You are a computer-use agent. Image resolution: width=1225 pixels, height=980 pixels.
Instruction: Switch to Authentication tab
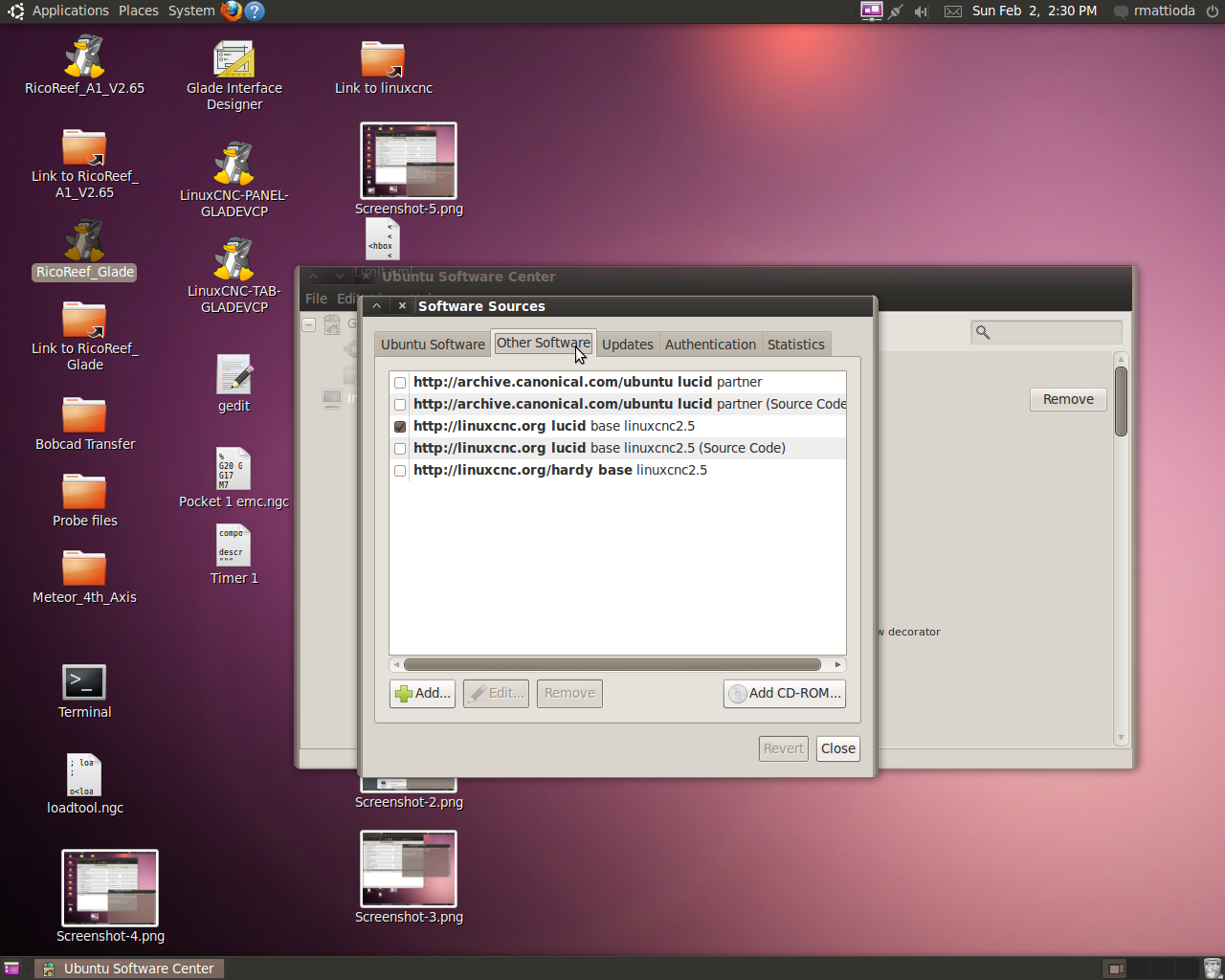pyautogui.click(x=710, y=345)
